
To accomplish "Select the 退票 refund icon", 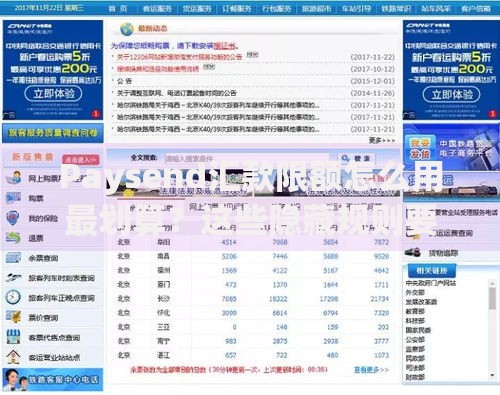I will click(x=13, y=238).
